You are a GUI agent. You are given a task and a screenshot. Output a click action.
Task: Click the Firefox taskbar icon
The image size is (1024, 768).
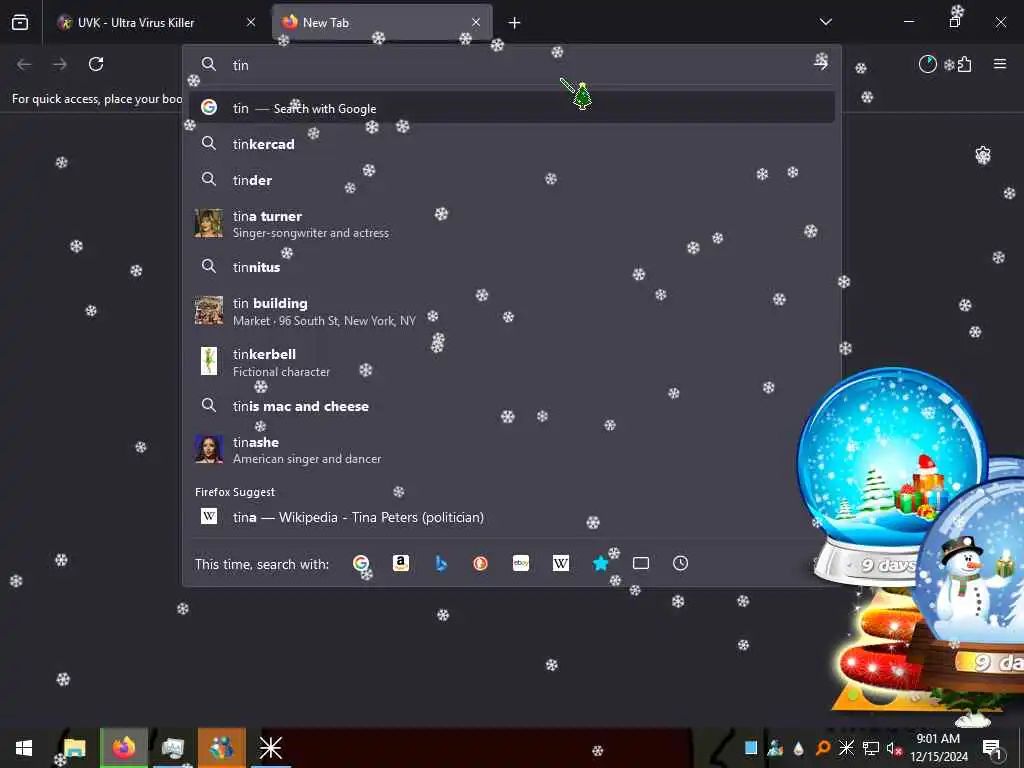pyautogui.click(x=123, y=748)
